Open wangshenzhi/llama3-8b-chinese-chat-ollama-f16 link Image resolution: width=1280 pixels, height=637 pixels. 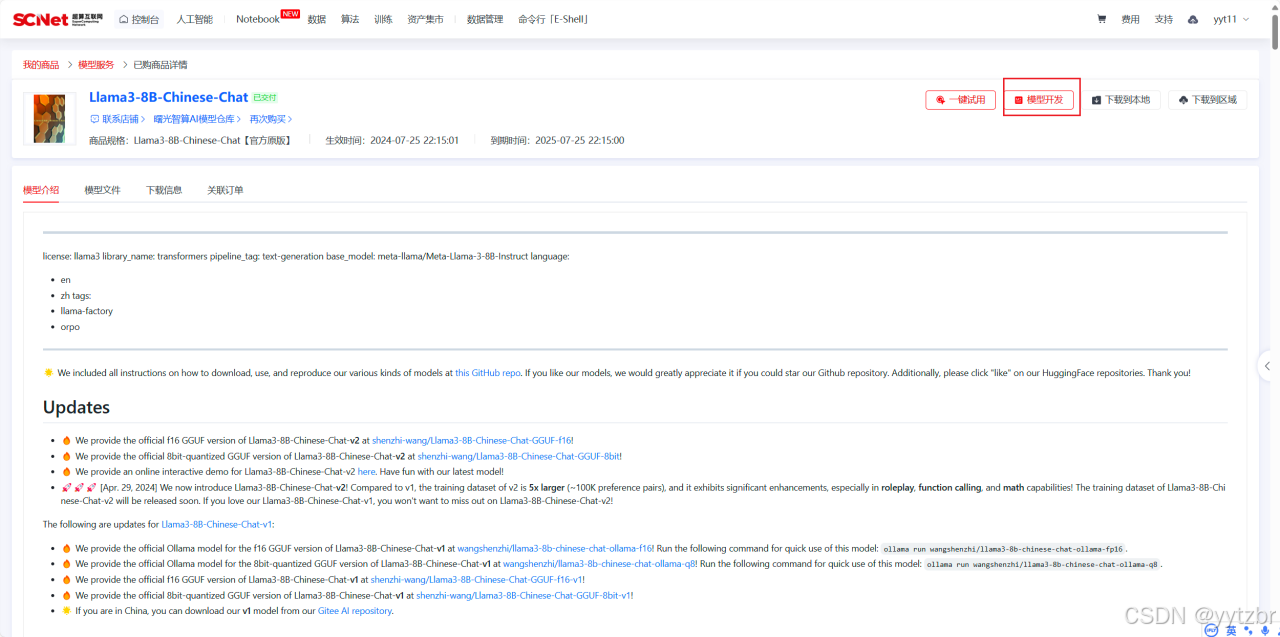click(x=555, y=548)
